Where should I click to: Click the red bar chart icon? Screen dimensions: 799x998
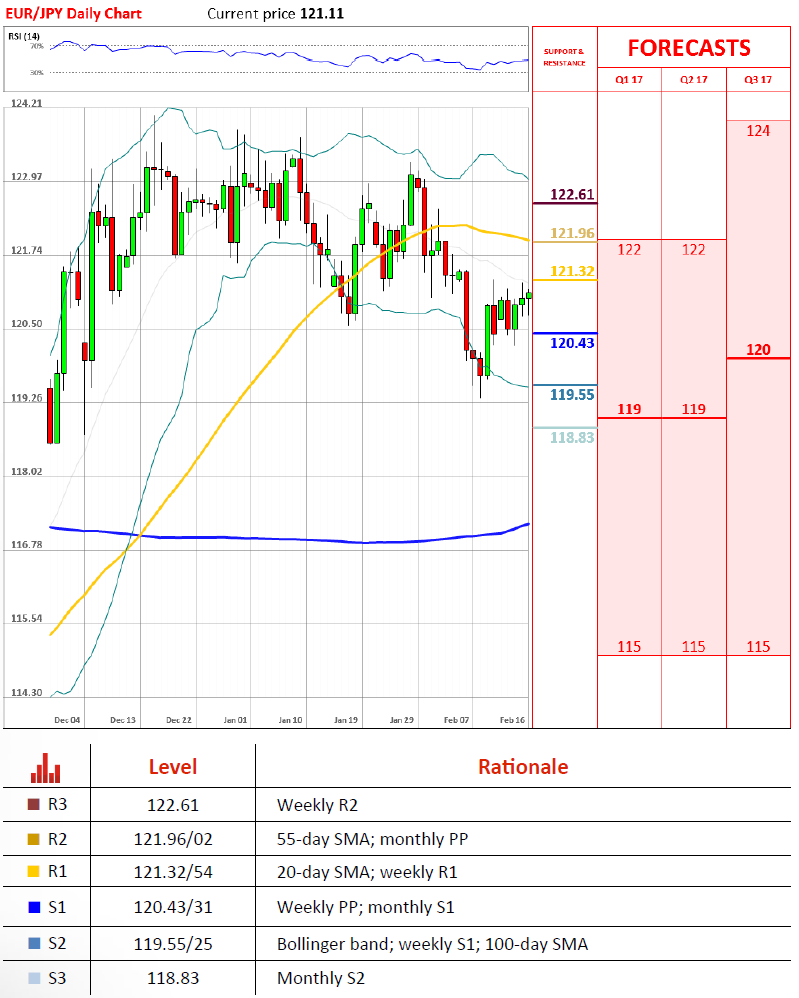45,768
